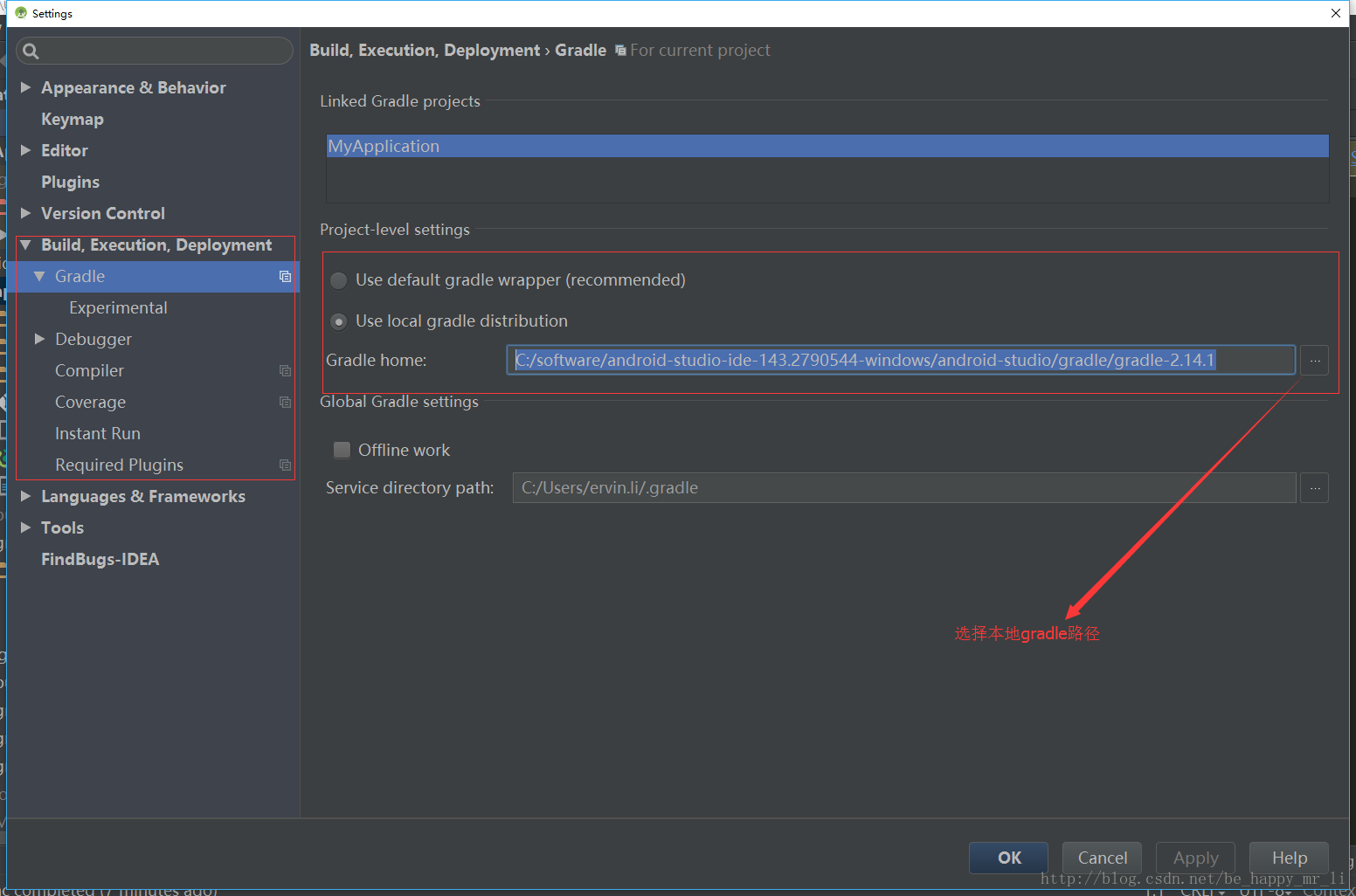Expand the Version Control section
The width and height of the screenshot is (1356, 896).
pos(26,213)
